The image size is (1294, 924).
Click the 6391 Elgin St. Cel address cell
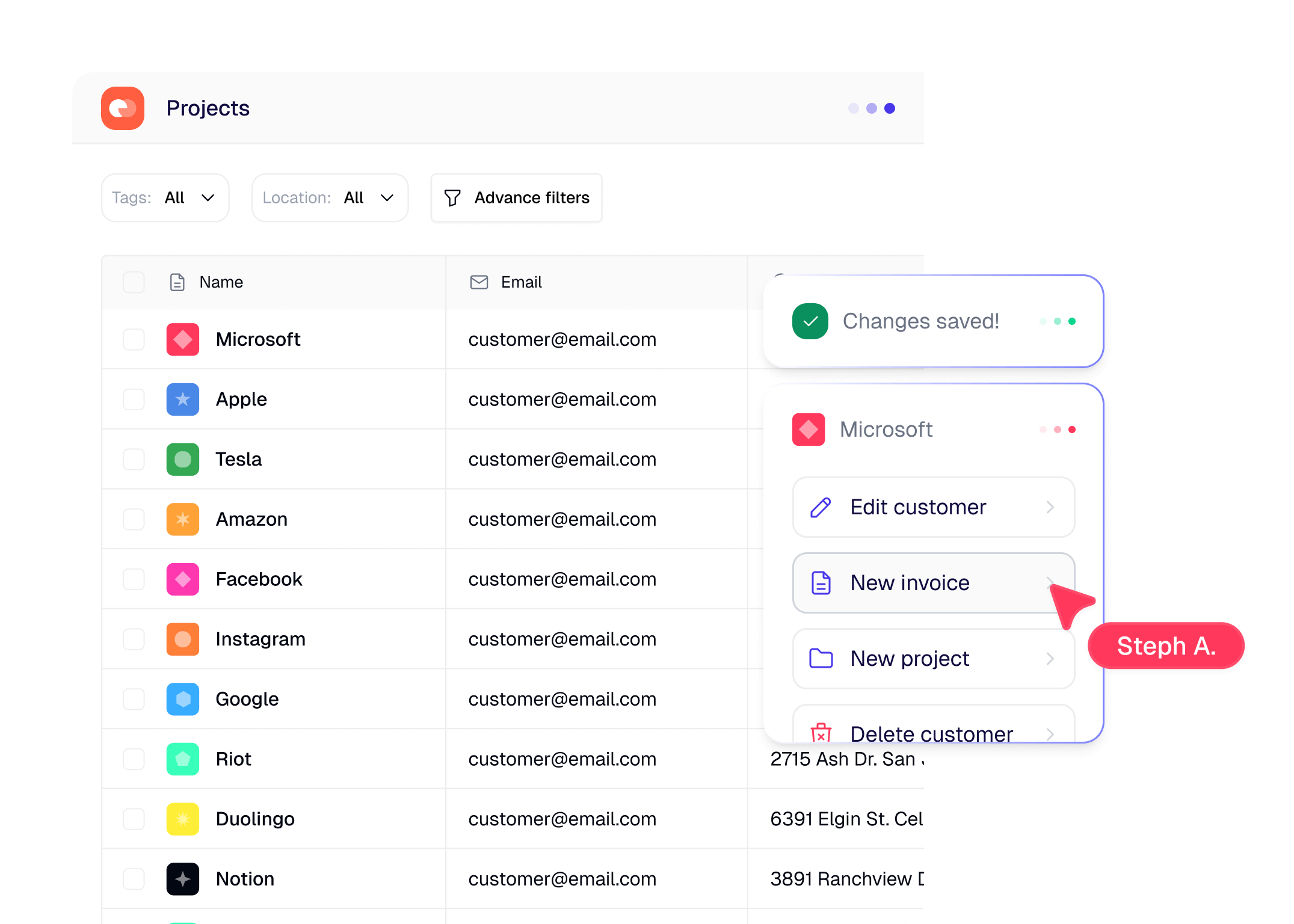point(847,819)
